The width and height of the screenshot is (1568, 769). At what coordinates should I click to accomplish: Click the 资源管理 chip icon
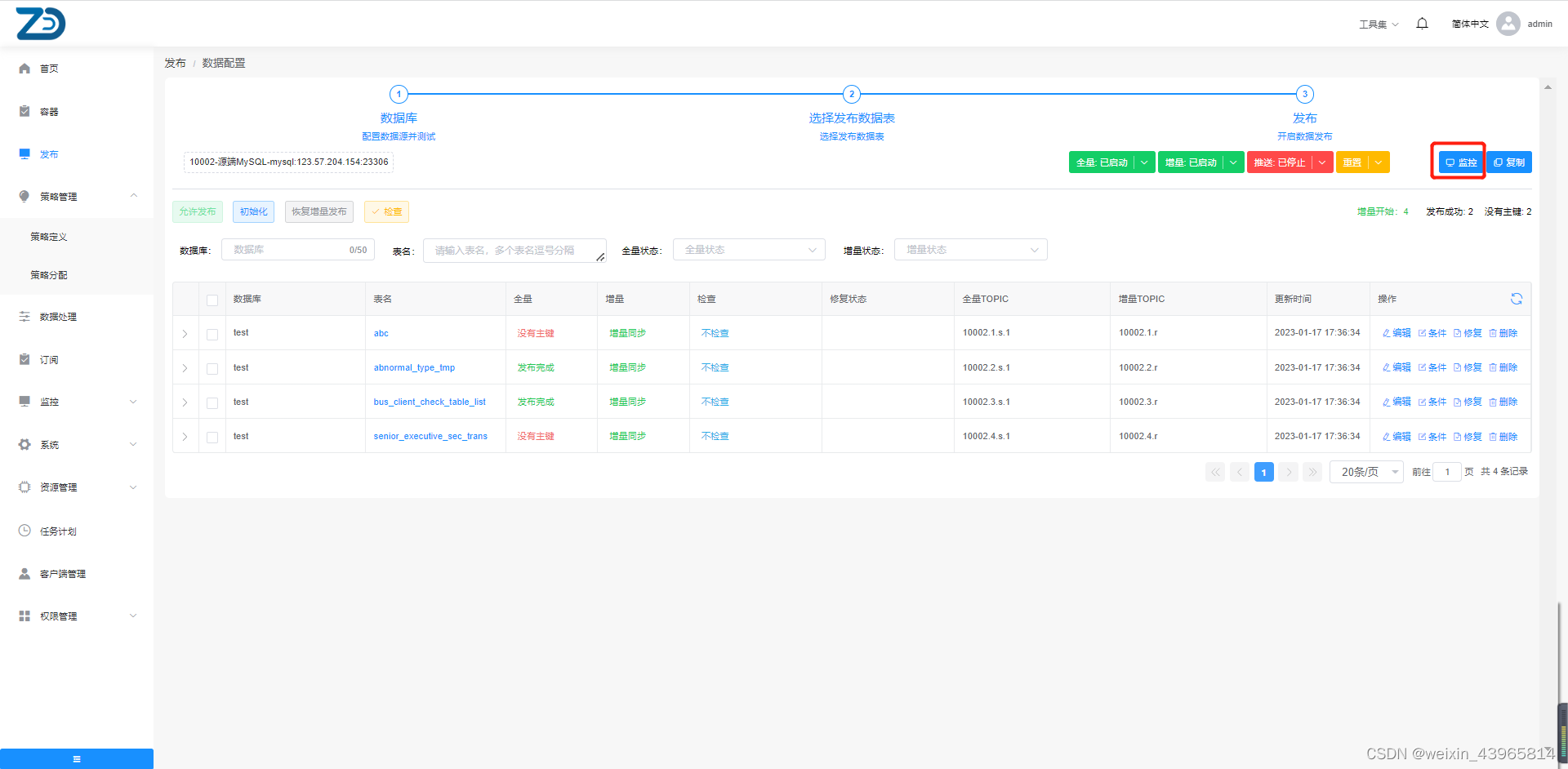tap(24, 487)
